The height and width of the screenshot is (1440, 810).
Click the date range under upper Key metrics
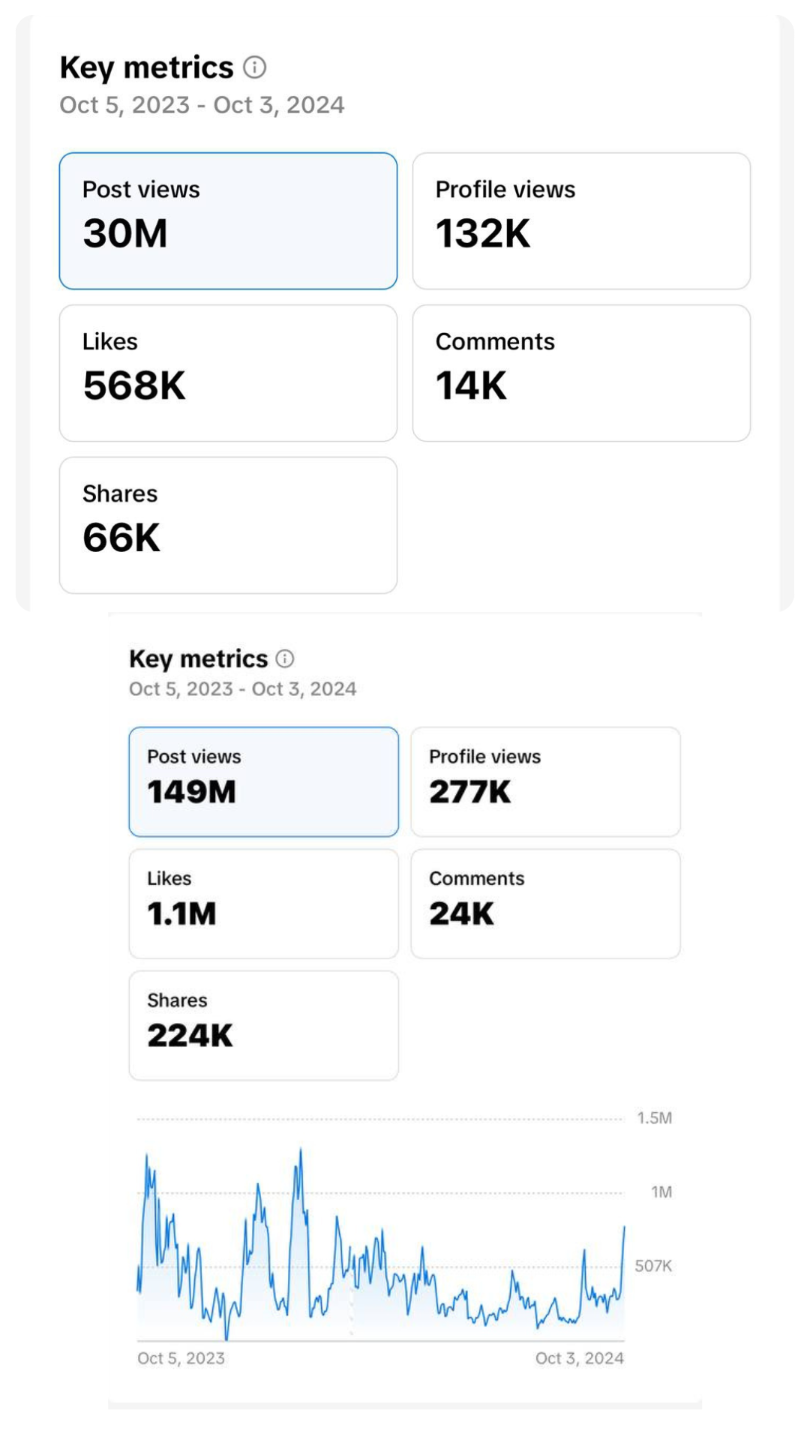click(202, 105)
